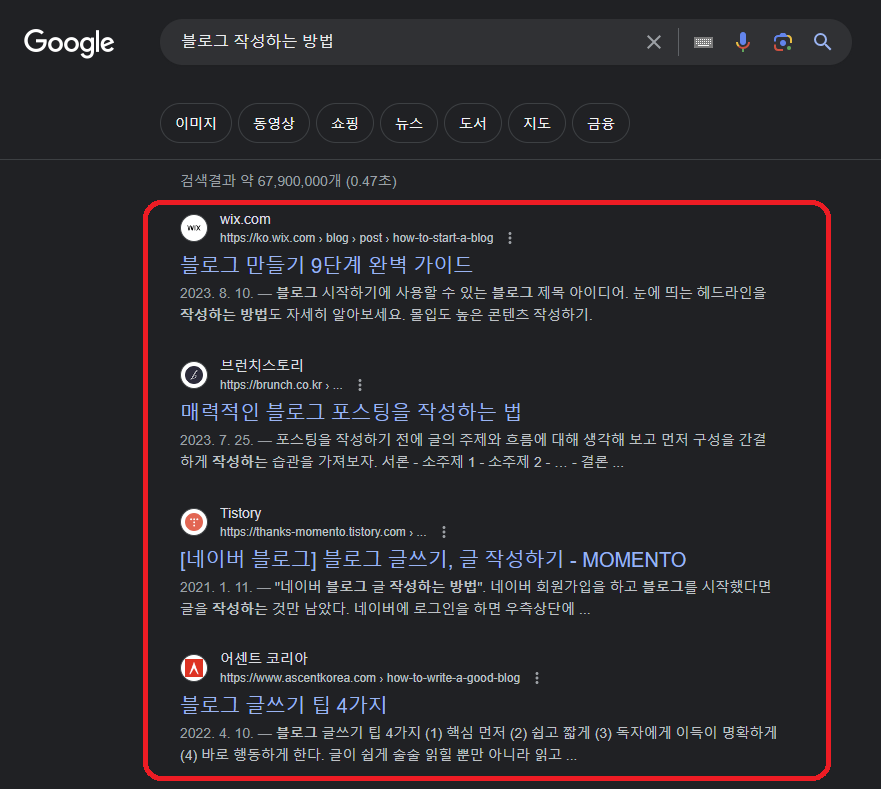Click the 브런치스토리 site favicon
The height and width of the screenshot is (789, 881).
193,374
